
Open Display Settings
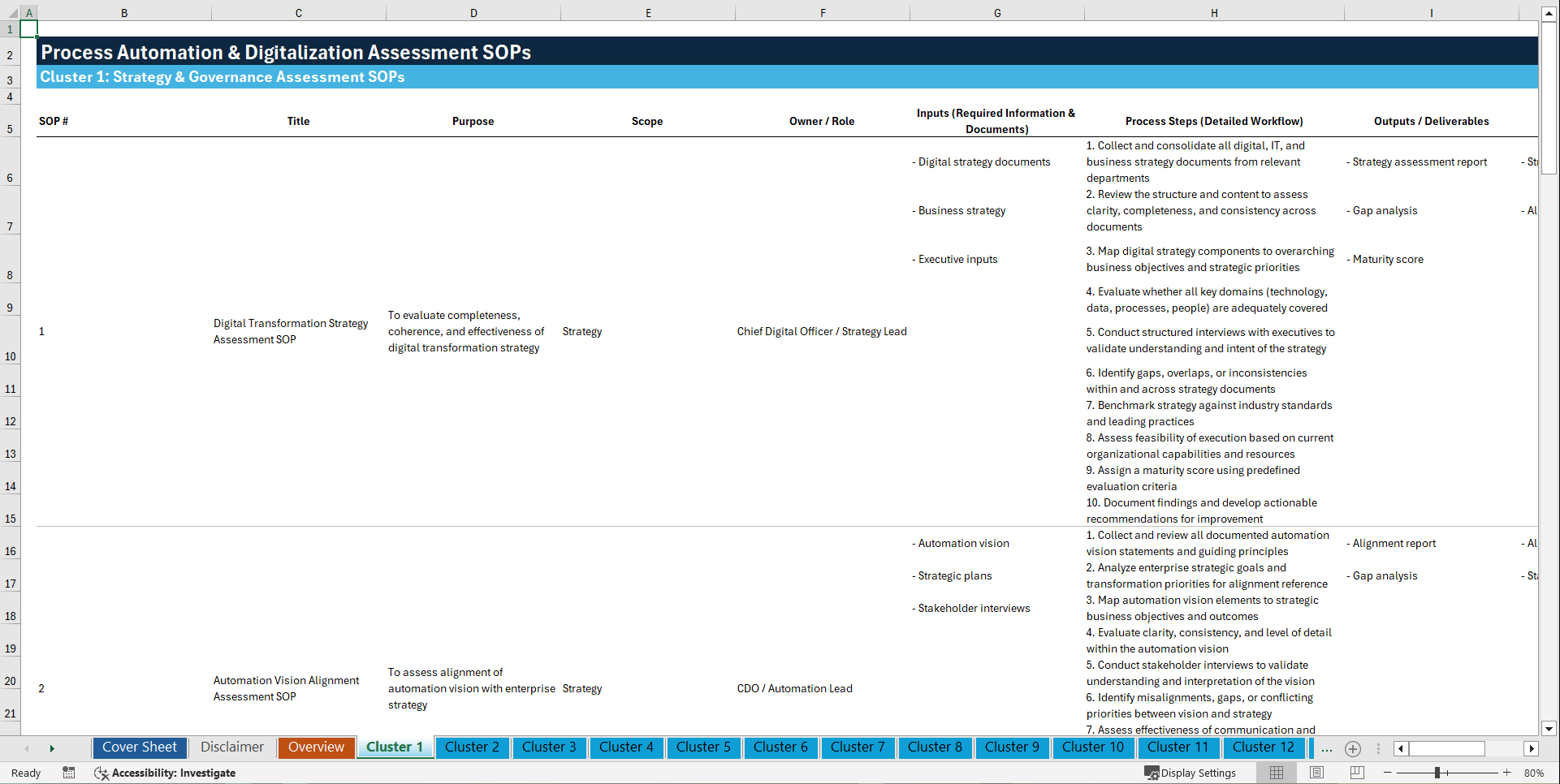pyautogui.click(x=1191, y=773)
